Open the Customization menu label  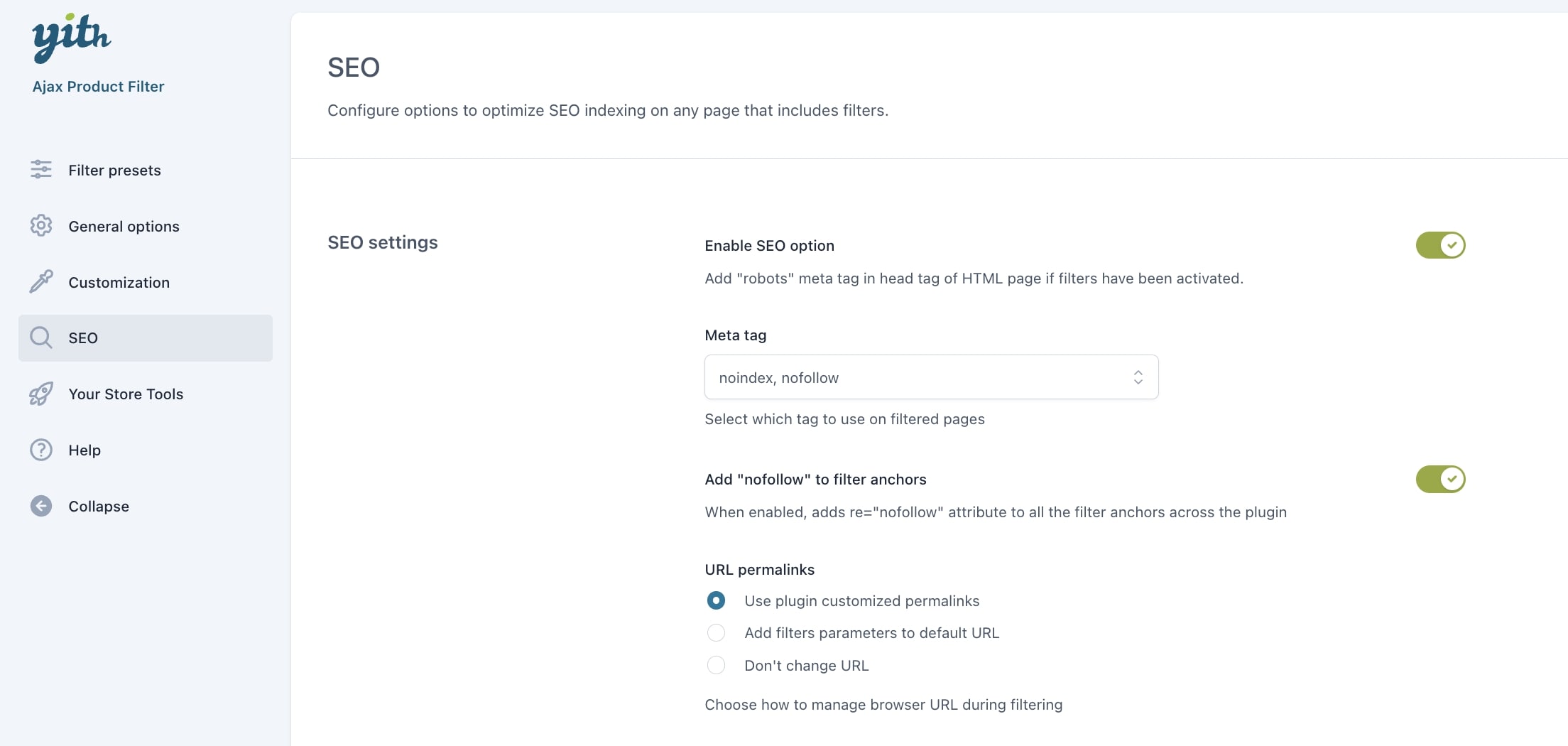pos(119,283)
